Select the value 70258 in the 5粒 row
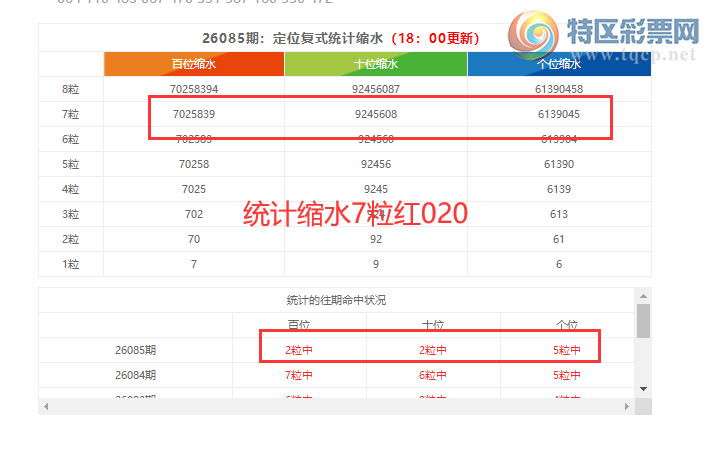 (x=194, y=164)
